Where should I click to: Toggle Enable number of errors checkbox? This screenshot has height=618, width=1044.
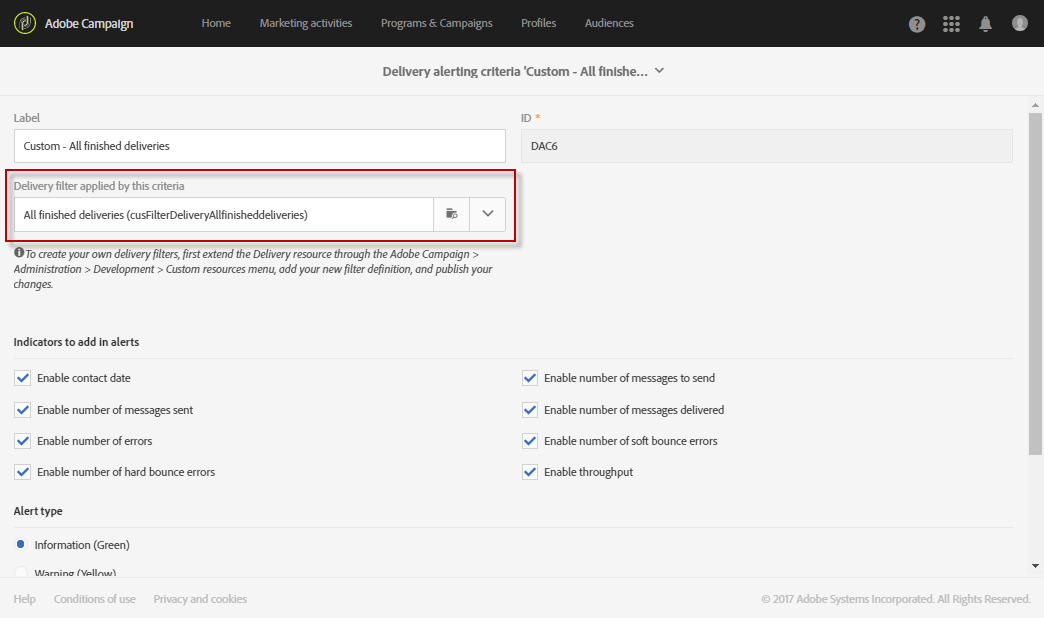pos(23,441)
